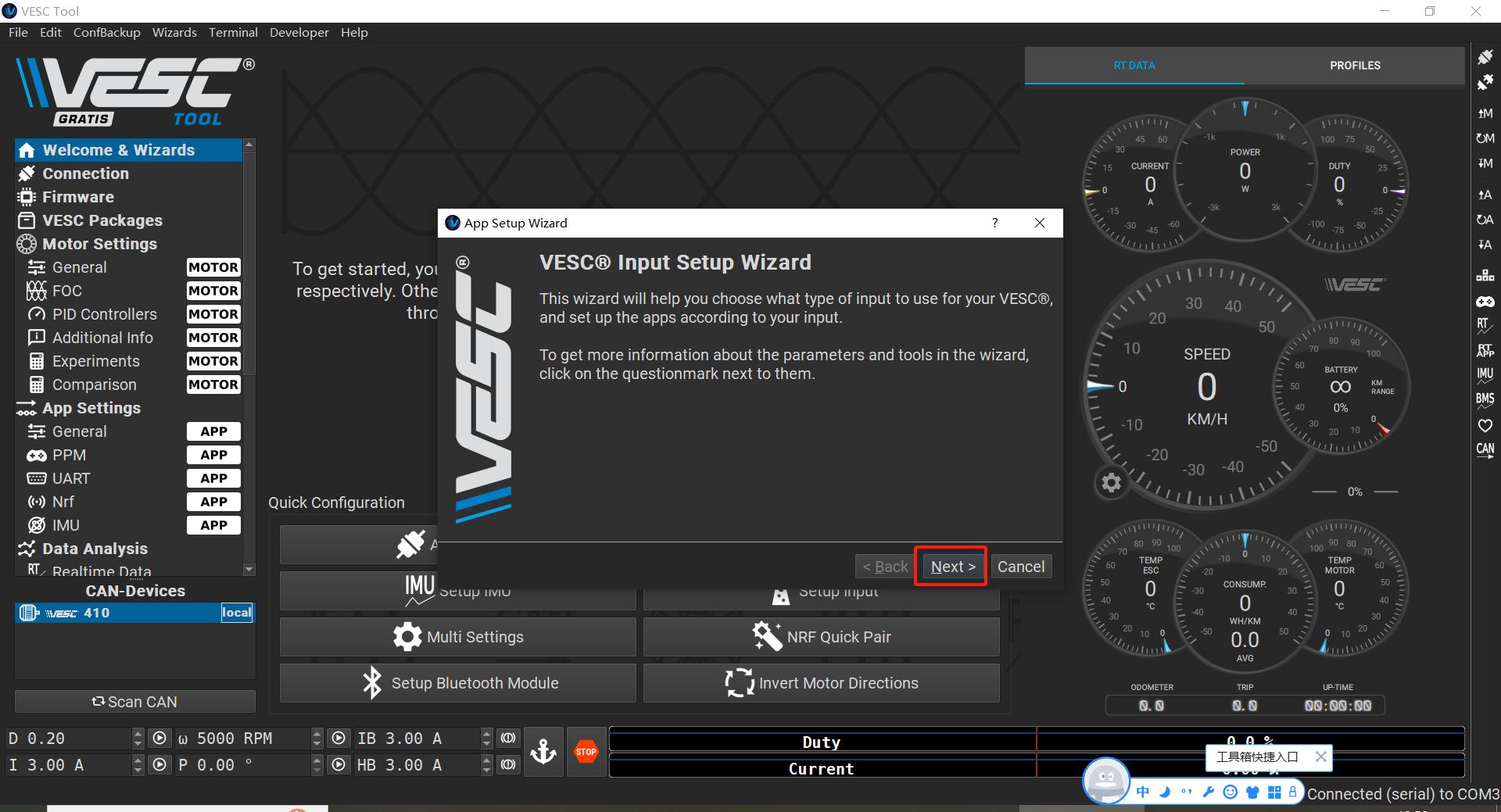Viewport: 1501px width, 812px height.
Task: Open the File menu
Action: [18, 32]
